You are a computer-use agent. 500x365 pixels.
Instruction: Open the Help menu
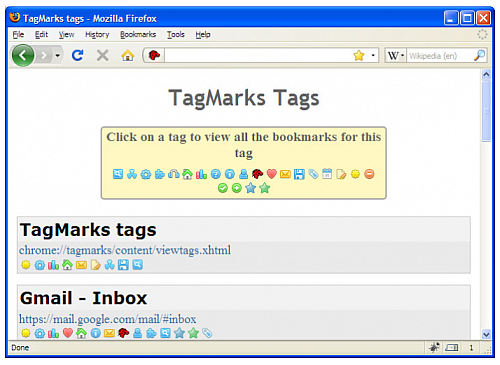(x=203, y=34)
